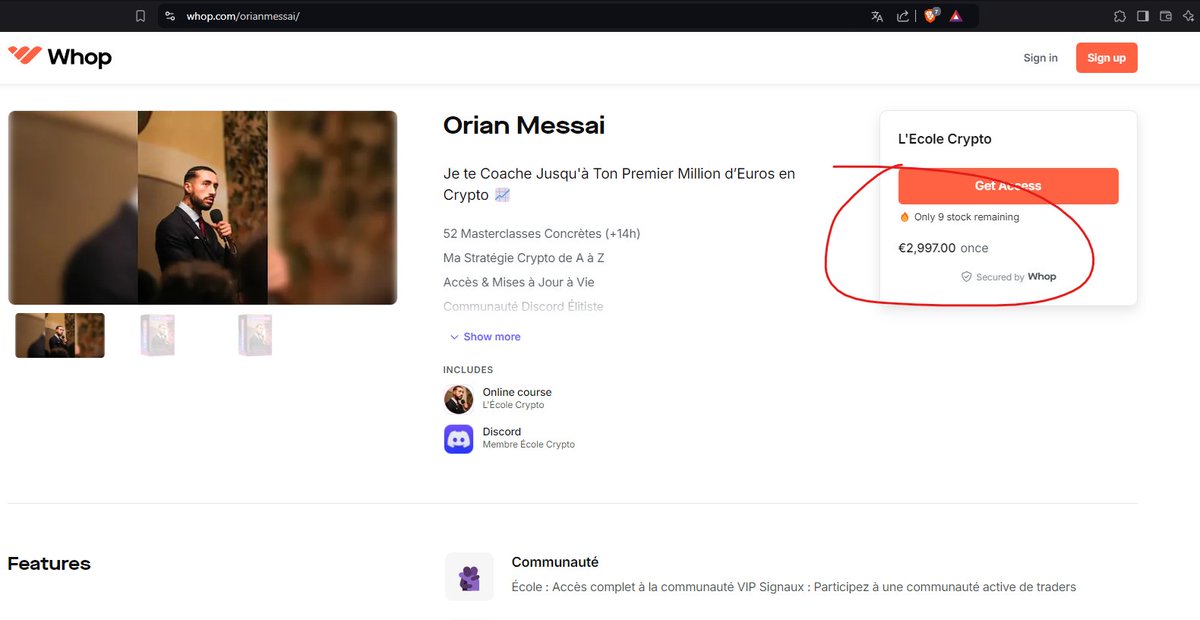Click the École Accès complet description text

coord(794,587)
